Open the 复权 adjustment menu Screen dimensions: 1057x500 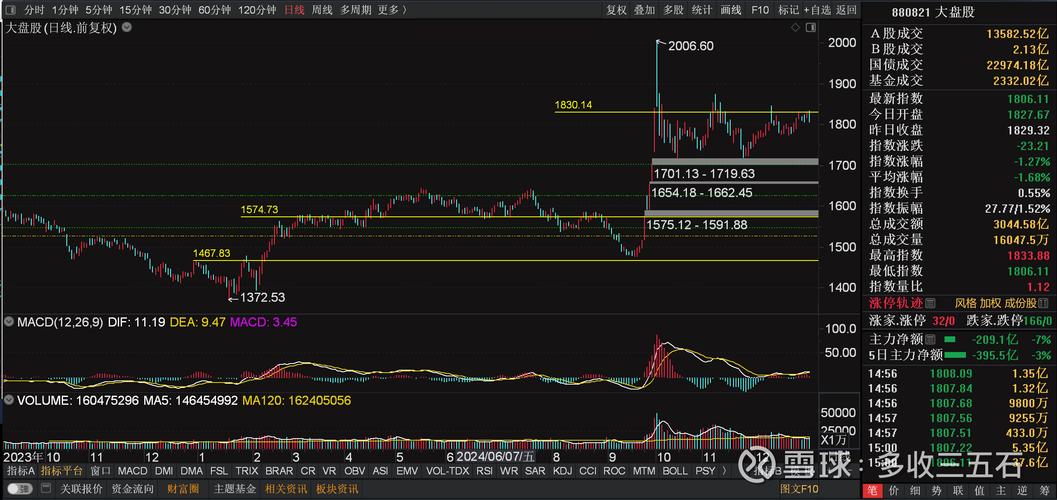(617, 10)
